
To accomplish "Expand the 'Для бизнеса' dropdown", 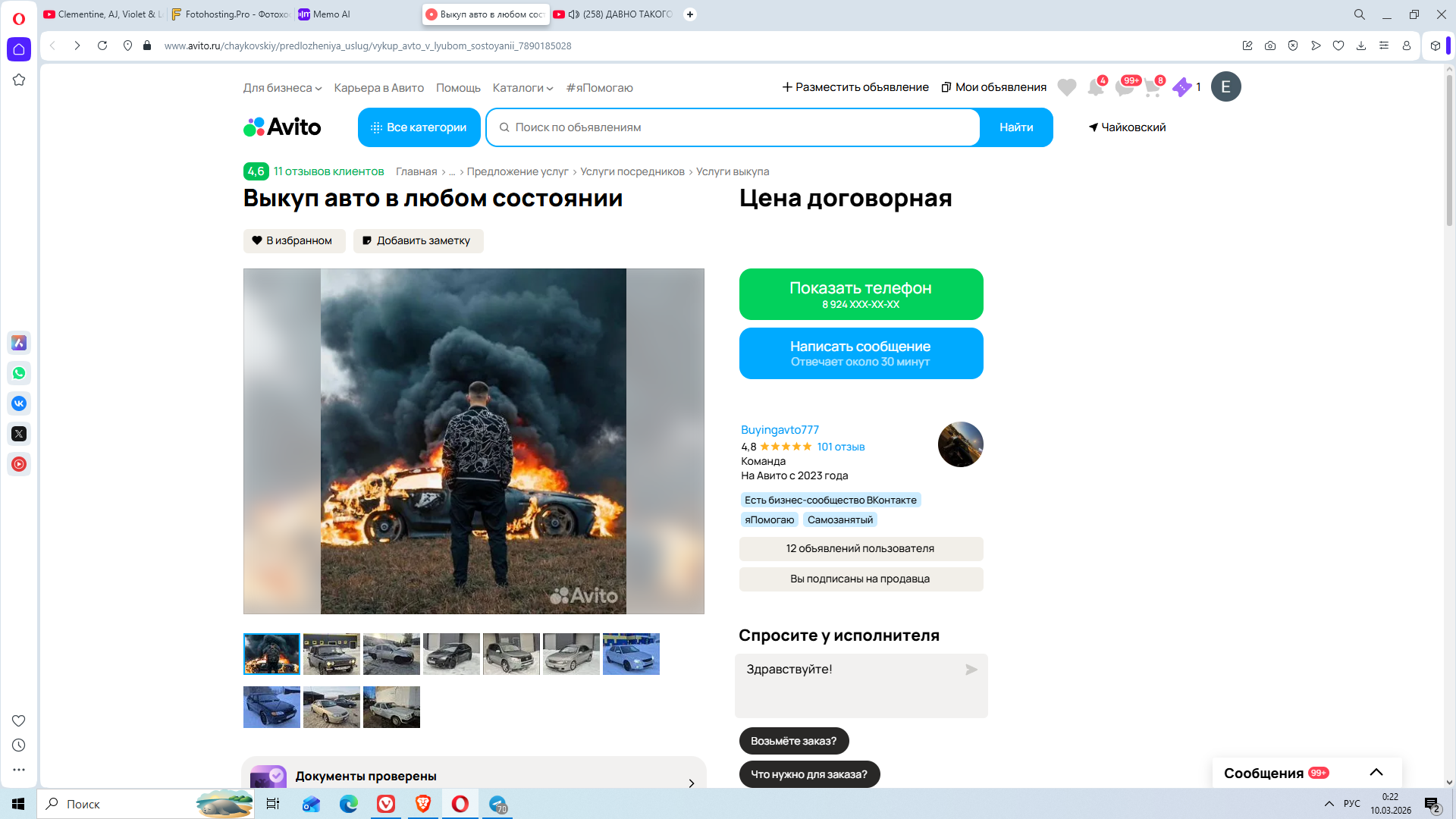I will pyautogui.click(x=282, y=88).
